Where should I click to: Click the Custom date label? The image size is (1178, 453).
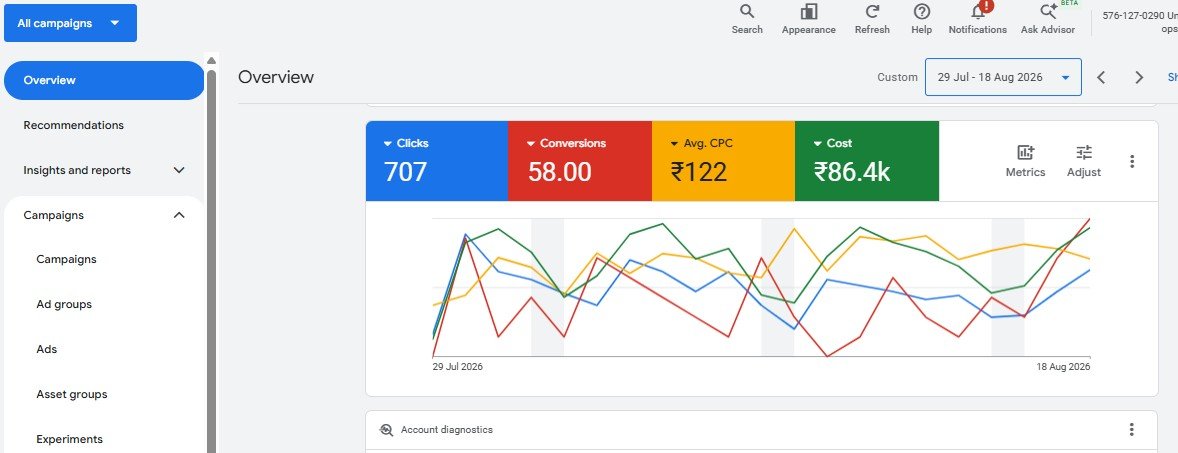897,77
